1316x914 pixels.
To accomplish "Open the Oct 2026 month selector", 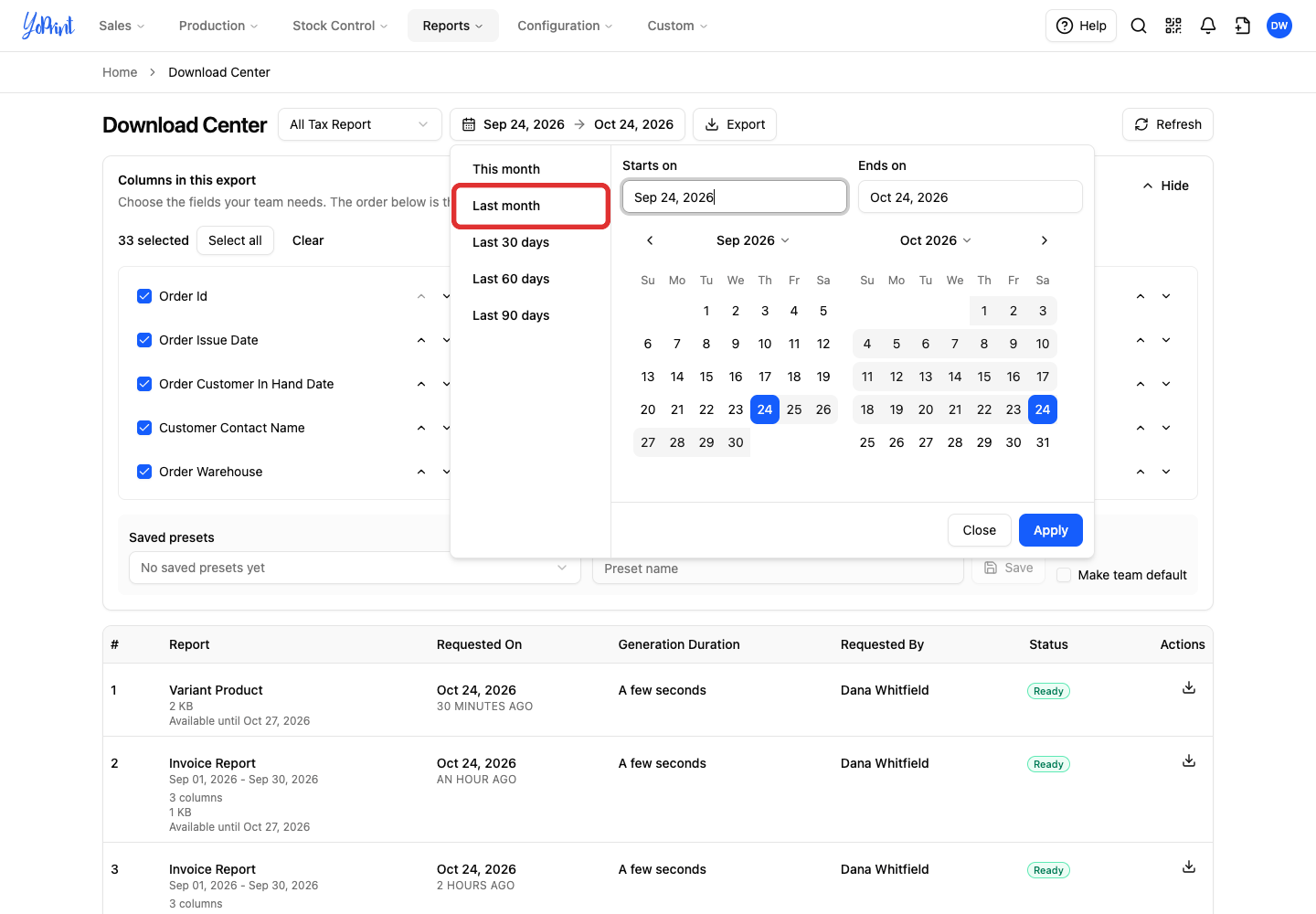I will pos(936,240).
